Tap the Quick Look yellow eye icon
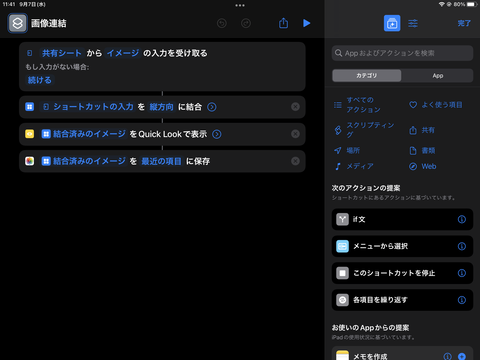 [x=30, y=134]
